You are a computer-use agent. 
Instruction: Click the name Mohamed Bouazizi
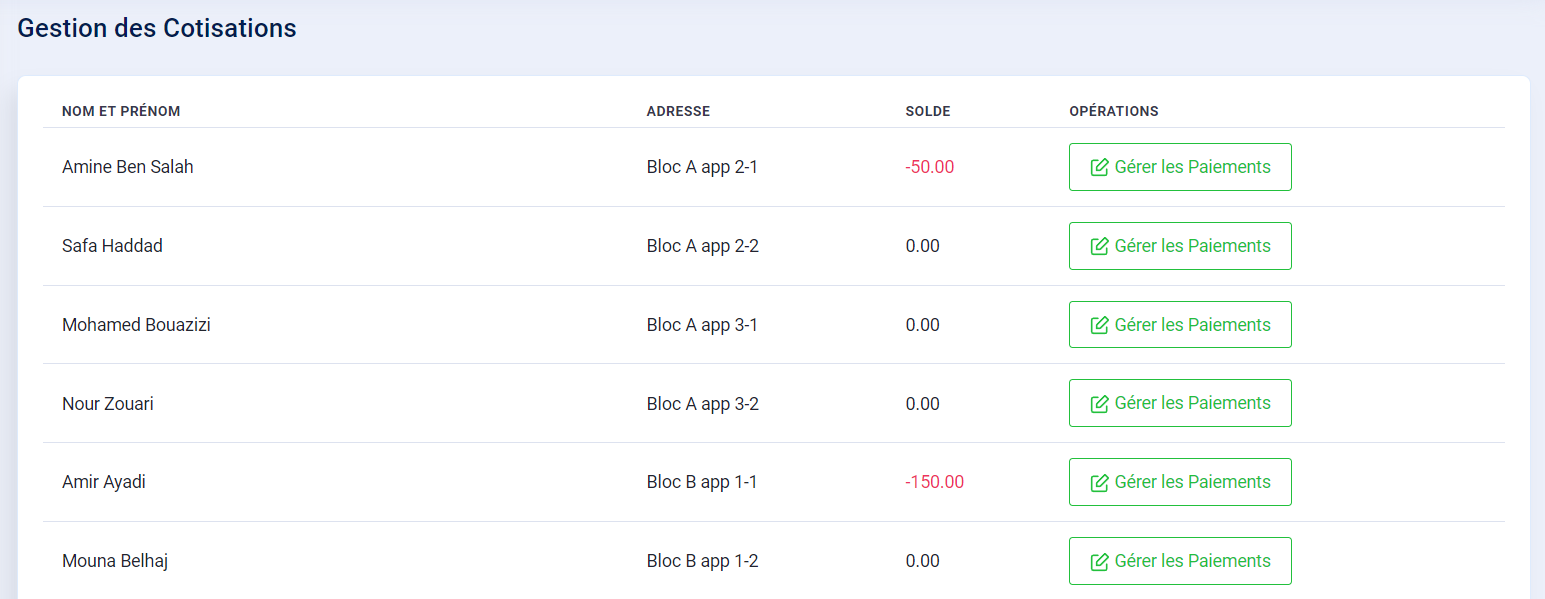(136, 325)
